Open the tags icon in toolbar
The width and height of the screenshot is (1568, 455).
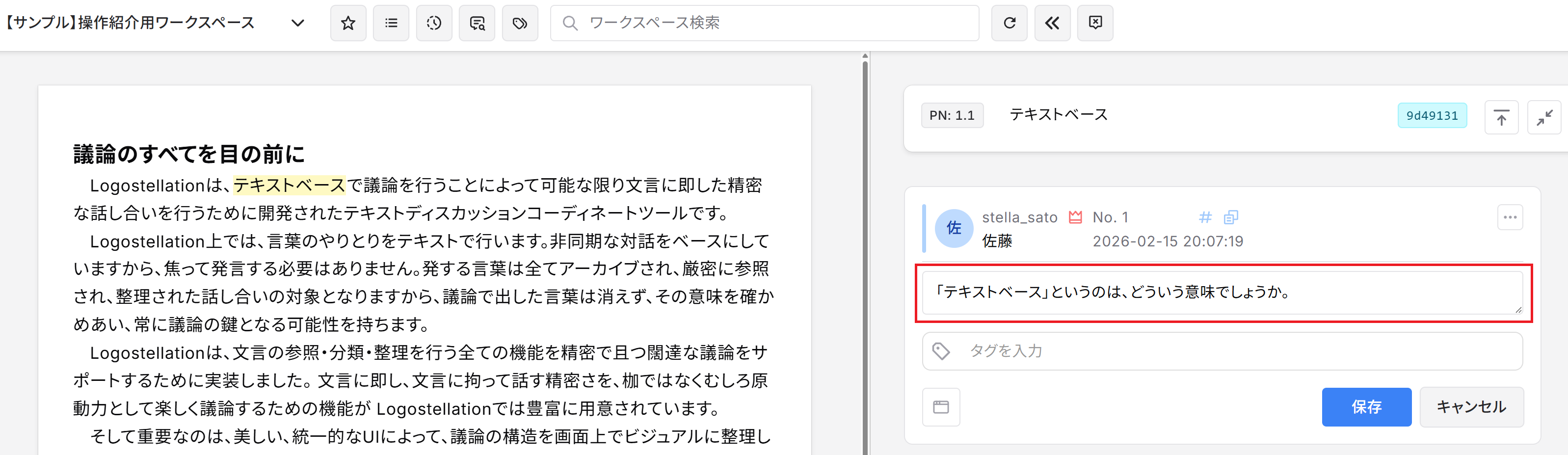[520, 23]
